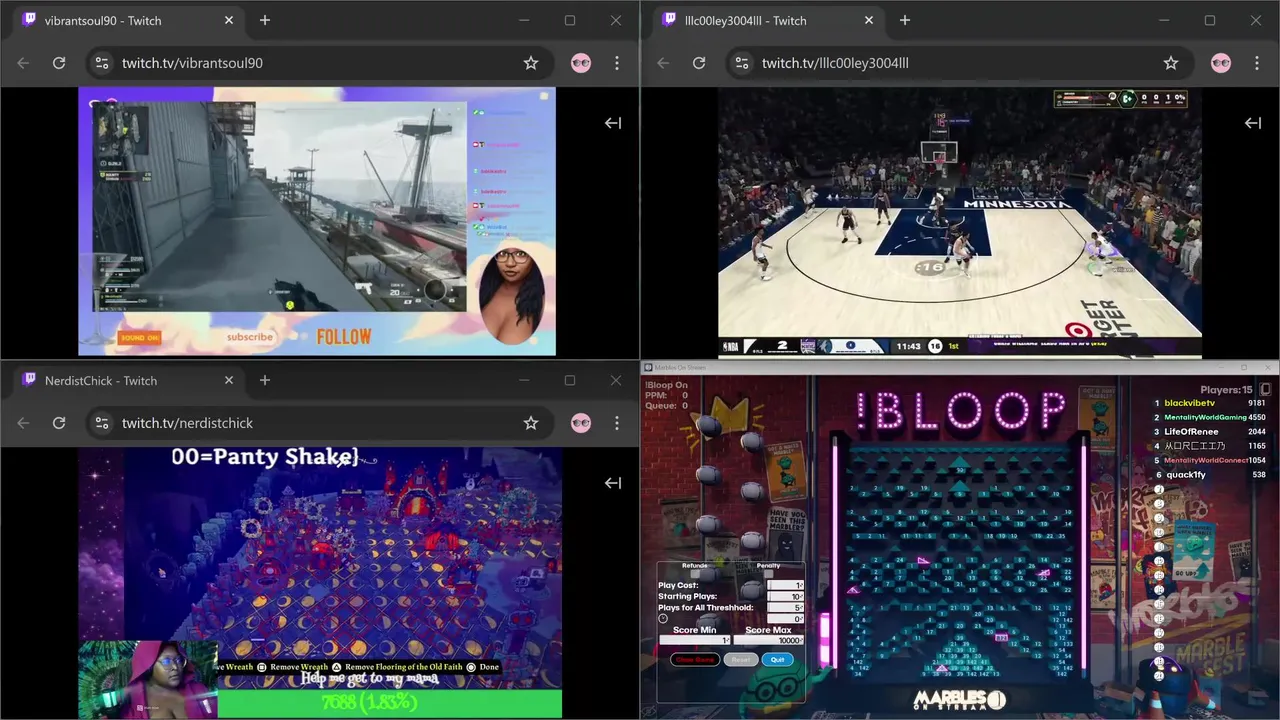Enable the Refunds checkbox in Marbles On Stream
1280x720 pixels.
[x=695, y=574]
